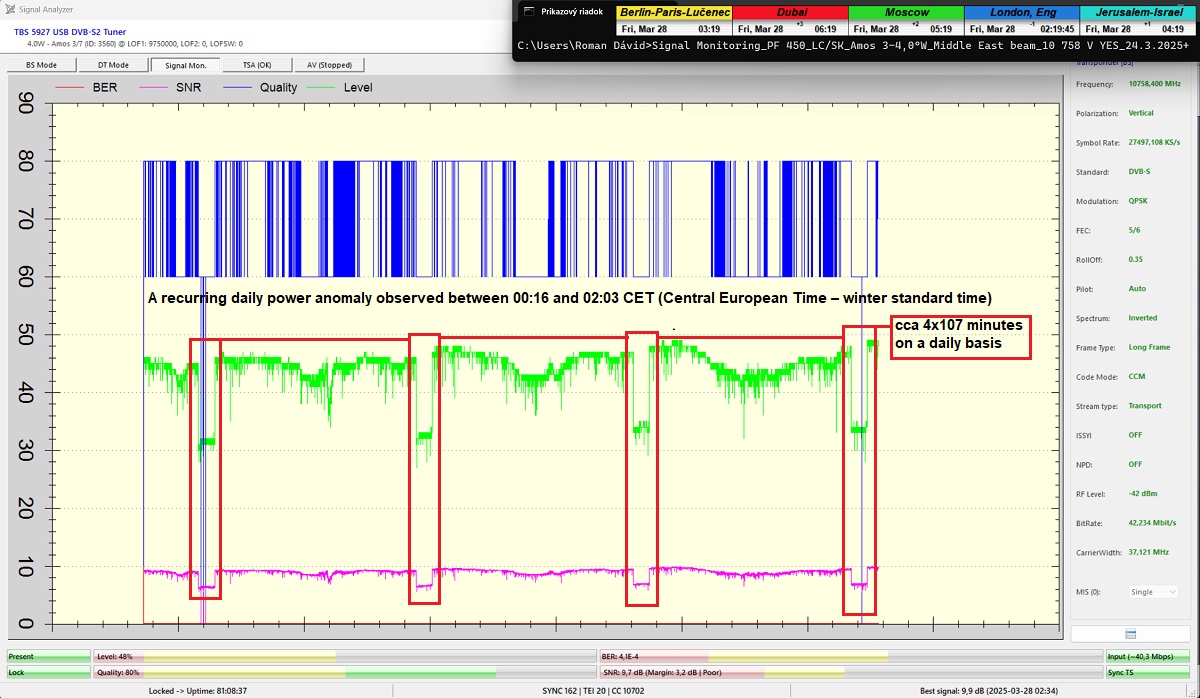This screenshot has width=1200, height=698.
Task: Click the magenta SNR legend line
Action: [x=154, y=87]
